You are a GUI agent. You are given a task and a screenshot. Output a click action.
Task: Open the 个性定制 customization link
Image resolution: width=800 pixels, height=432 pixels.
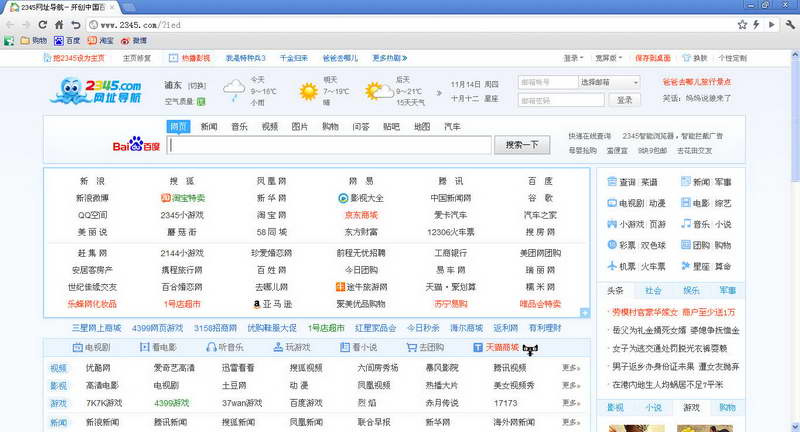pyautogui.click(x=732, y=58)
